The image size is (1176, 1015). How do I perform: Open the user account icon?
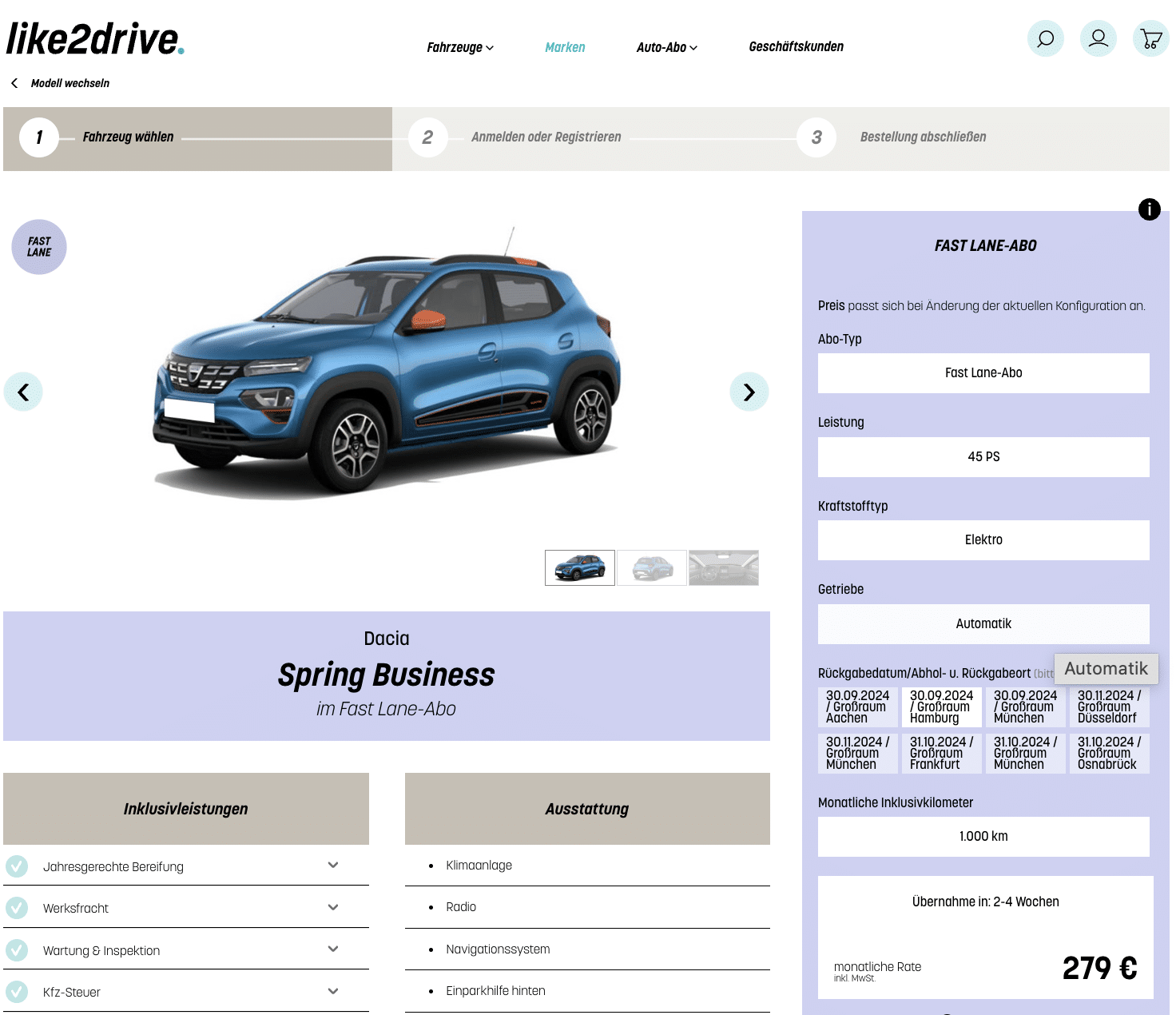(x=1099, y=38)
